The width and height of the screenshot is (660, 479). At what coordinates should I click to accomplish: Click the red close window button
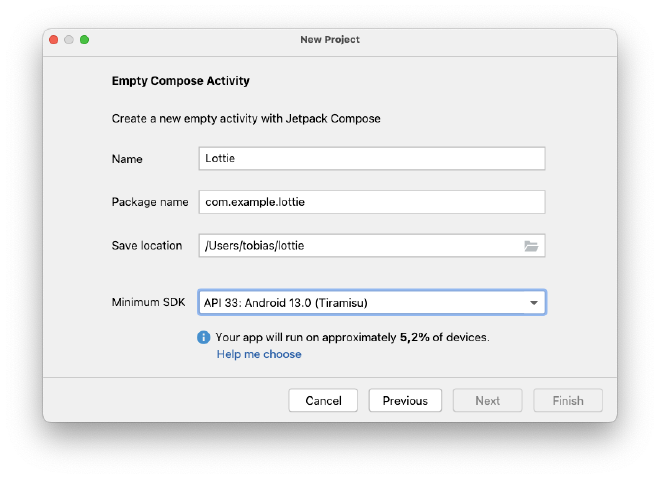[x=53, y=39]
